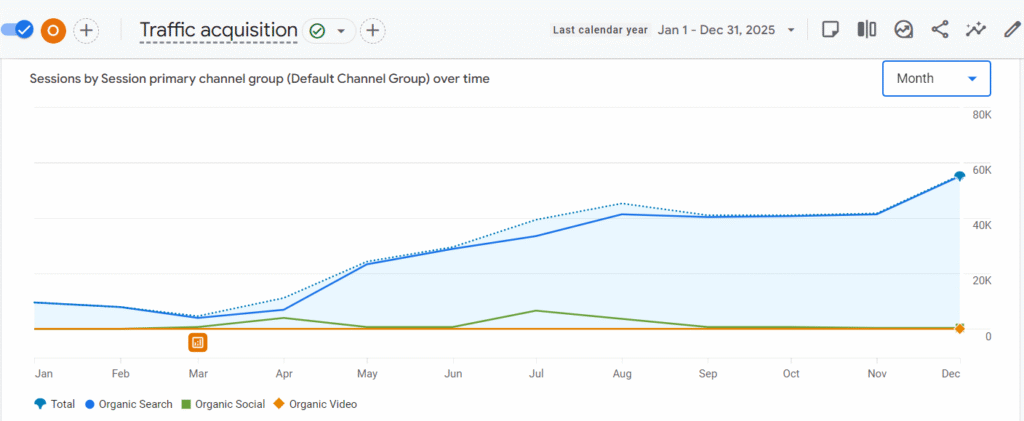The height and width of the screenshot is (421, 1024).
Task: Click the Traffic acquisition report title
Action: (218, 30)
